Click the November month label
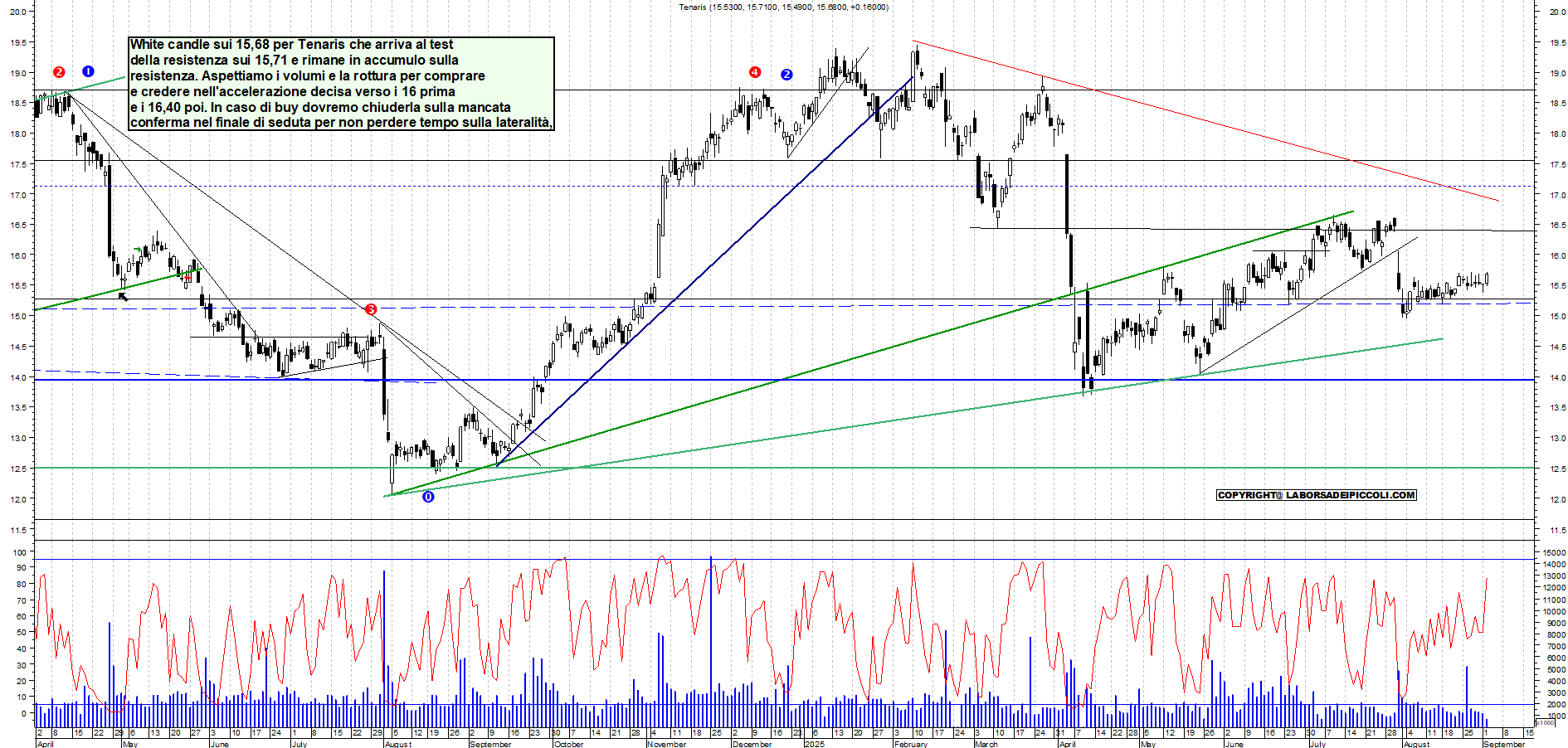Viewport: 1568px width, 748px height. 666,744
